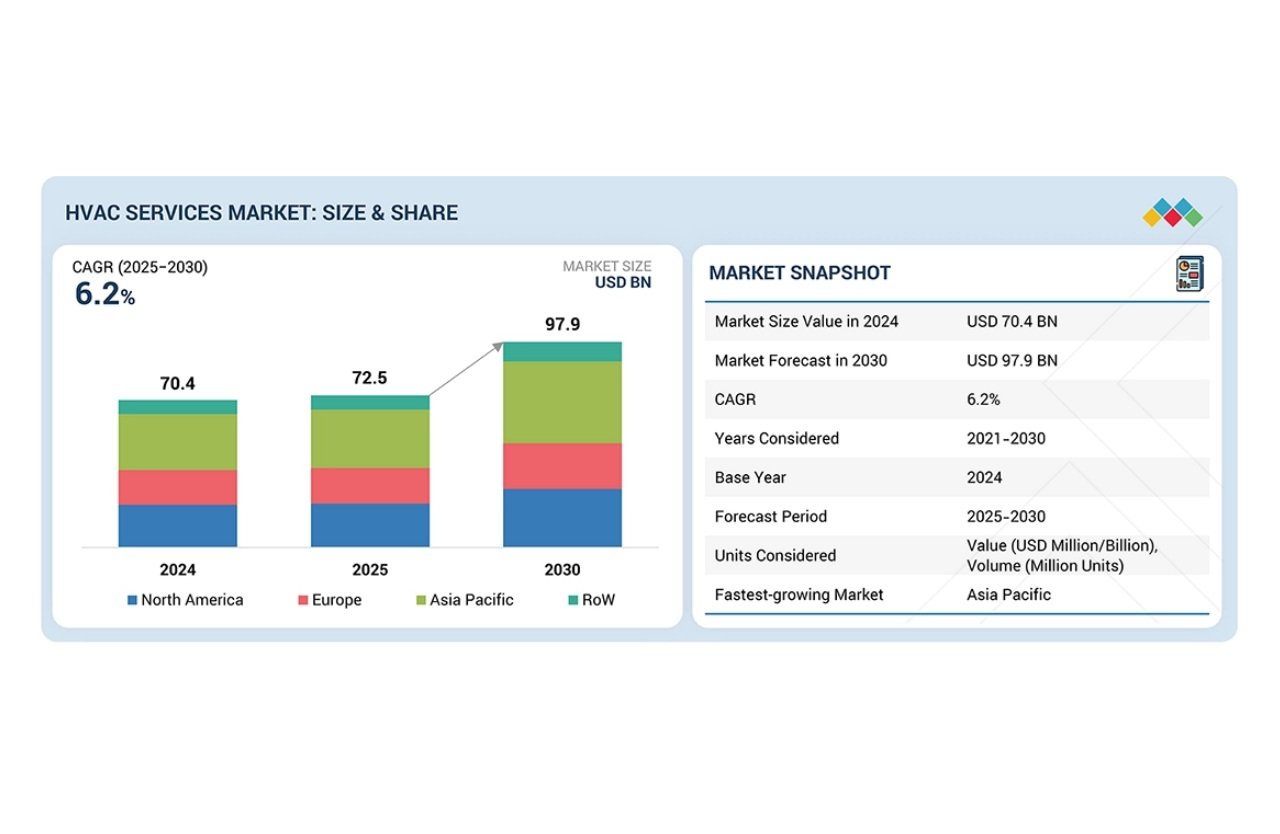Click the MARKET SIZE USD BN label
This screenshot has height=834, width=1280.
pyautogui.click(x=607, y=274)
